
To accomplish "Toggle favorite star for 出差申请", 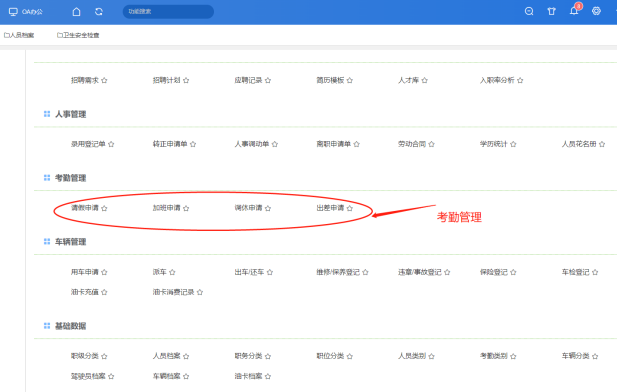I will click(x=350, y=208).
